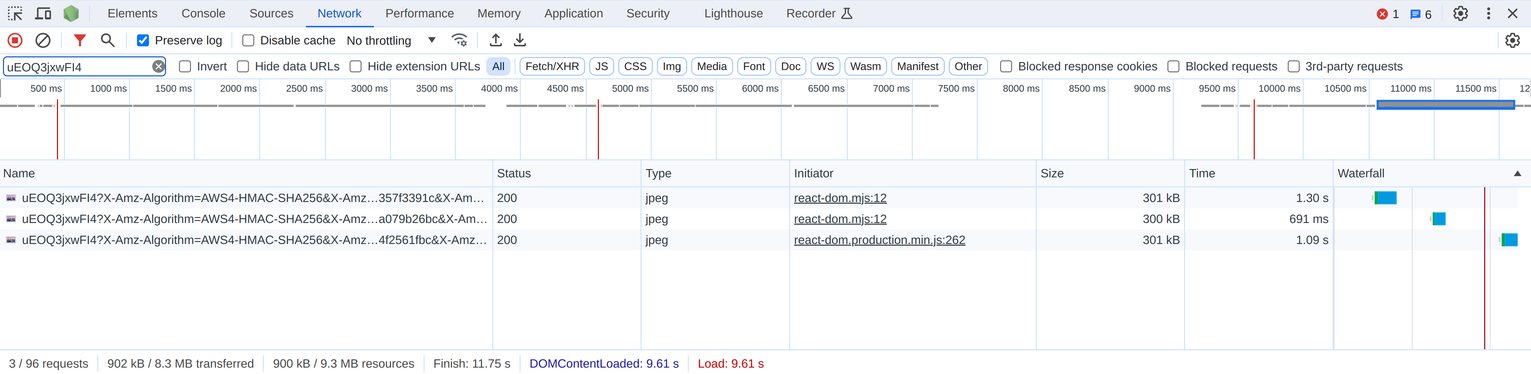Filter by Font requests
The image size is (1531, 374).
click(x=754, y=66)
